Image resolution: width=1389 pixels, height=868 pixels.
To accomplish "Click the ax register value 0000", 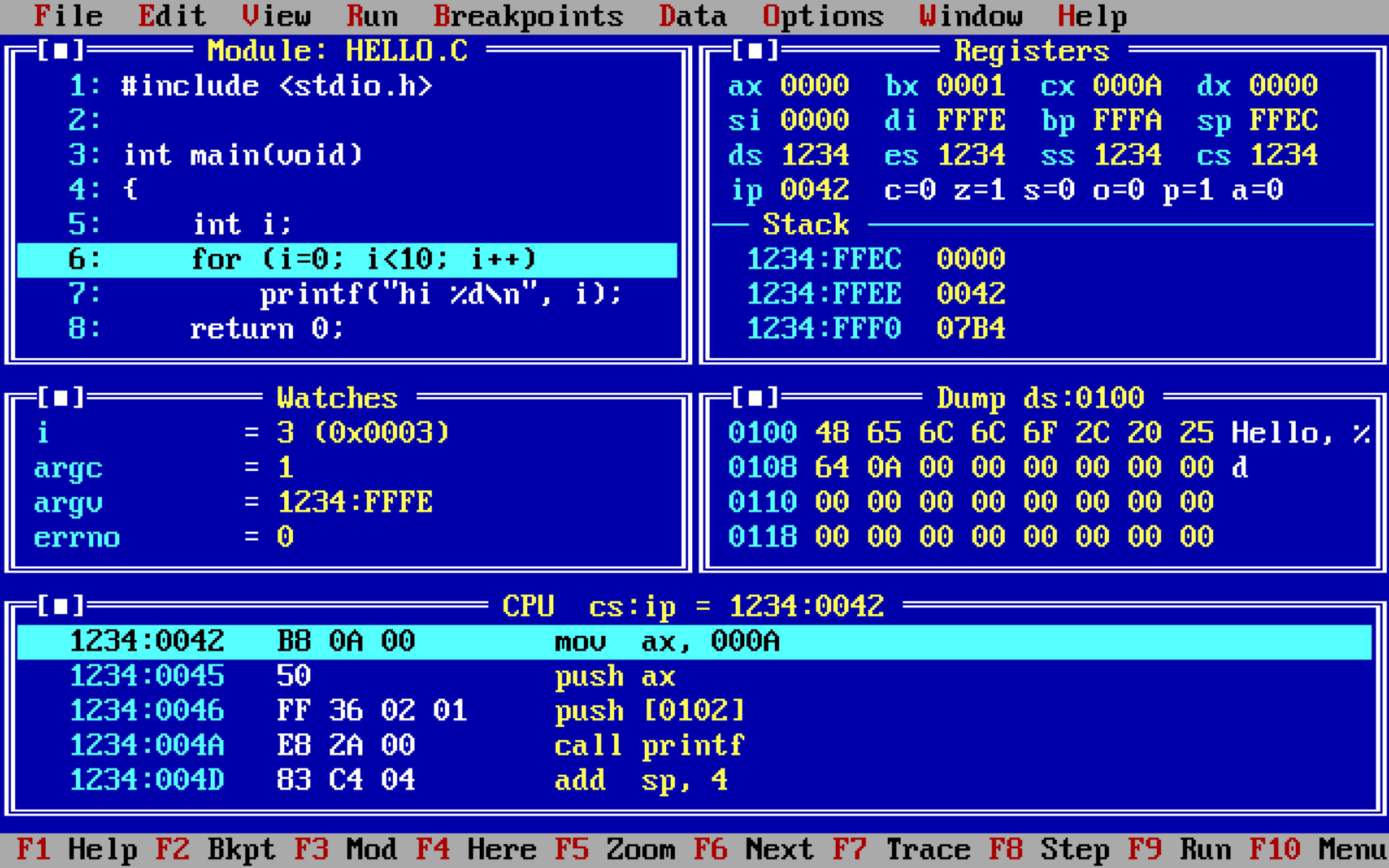I will [x=815, y=86].
